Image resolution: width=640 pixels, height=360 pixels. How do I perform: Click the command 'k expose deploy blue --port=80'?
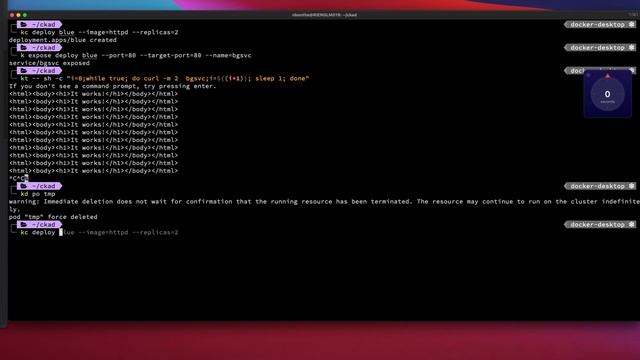tap(78, 56)
